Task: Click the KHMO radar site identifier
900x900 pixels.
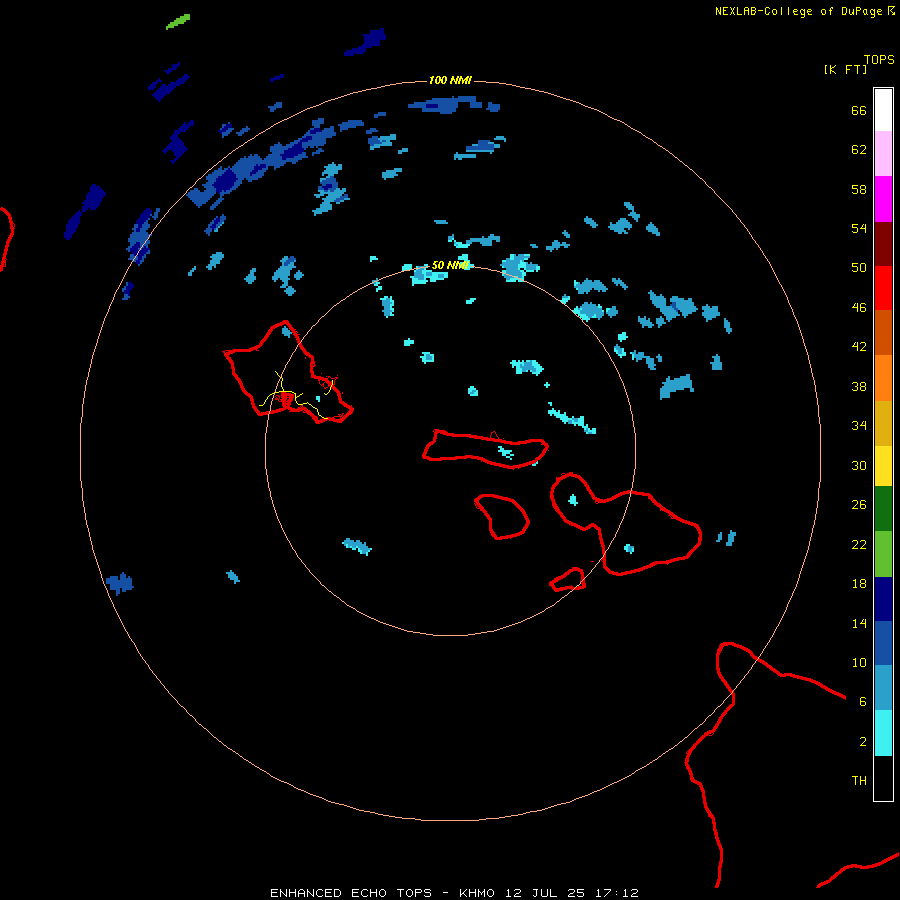Action: click(x=476, y=893)
